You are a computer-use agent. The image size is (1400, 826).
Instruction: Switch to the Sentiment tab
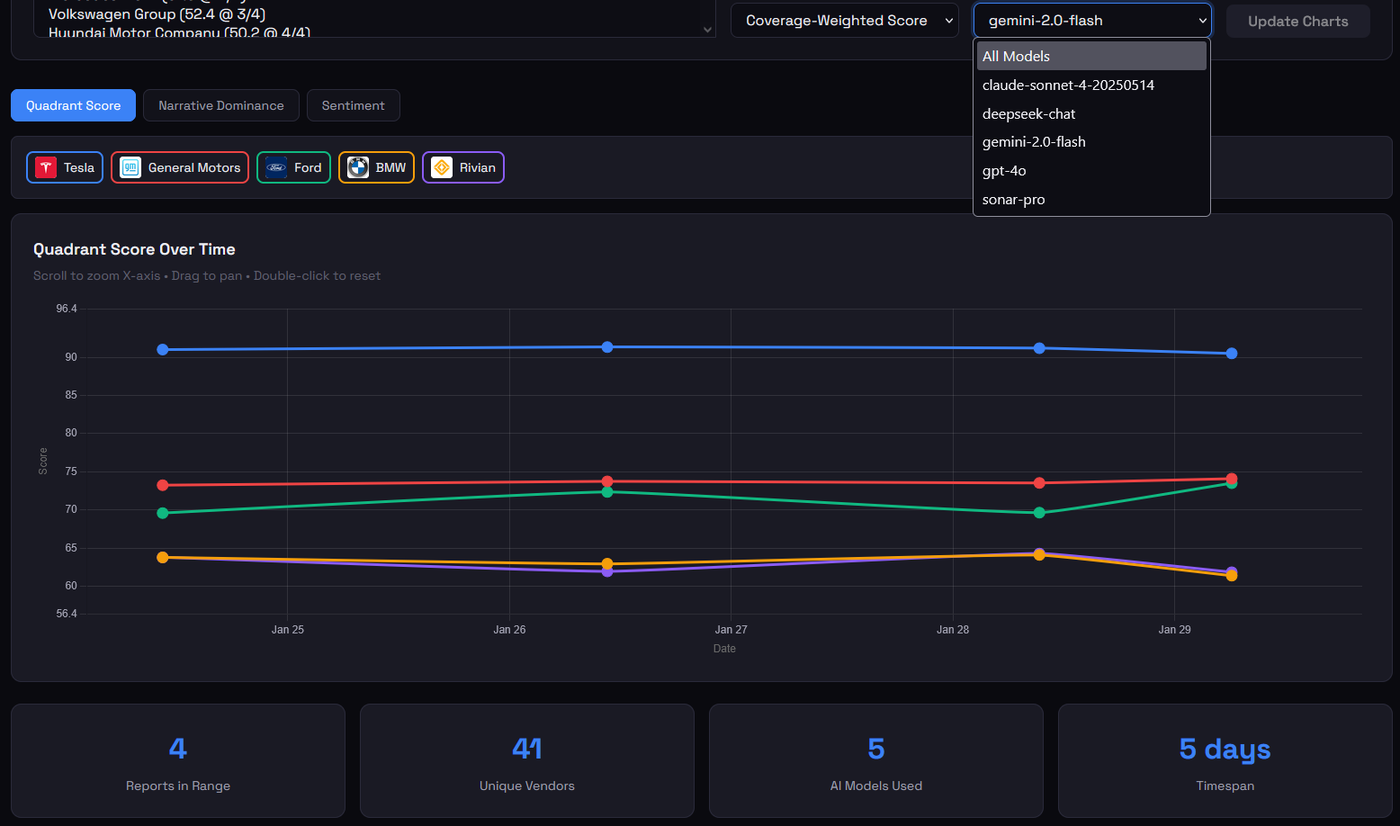(x=353, y=105)
